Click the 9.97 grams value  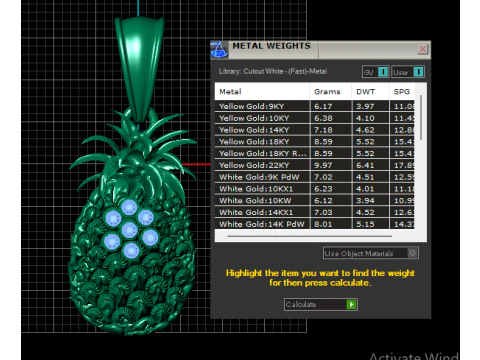coord(323,165)
